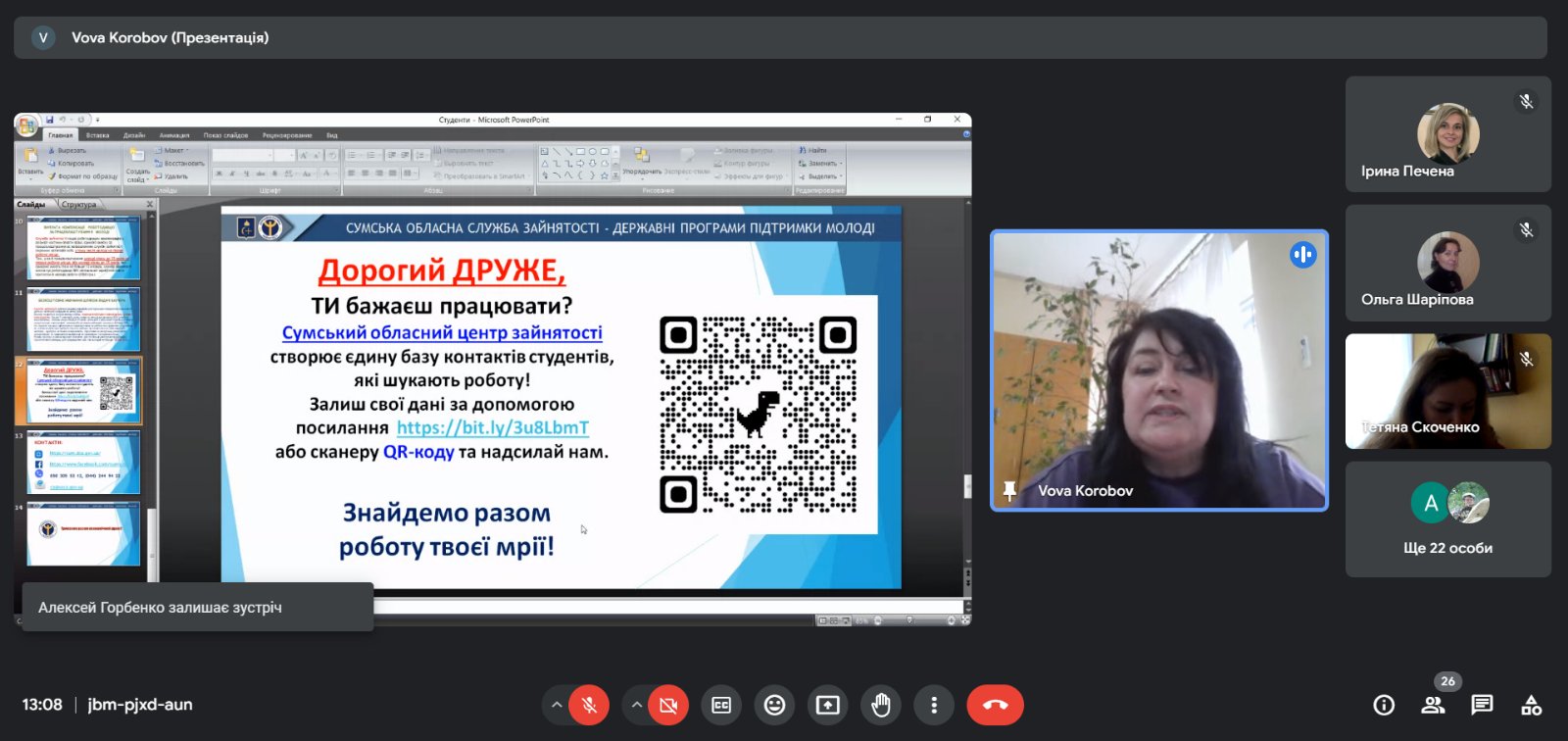Start presenting your screen
The height and width of the screenshot is (741, 1568).
(x=828, y=705)
